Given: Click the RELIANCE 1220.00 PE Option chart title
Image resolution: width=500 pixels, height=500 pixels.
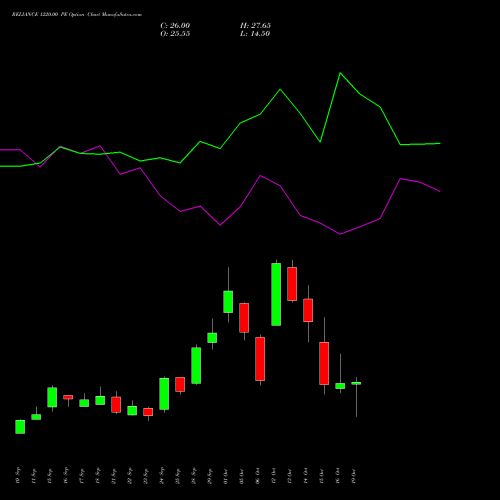Looking at the screenshot, I should pyautogui.click(x=77, y=15).
